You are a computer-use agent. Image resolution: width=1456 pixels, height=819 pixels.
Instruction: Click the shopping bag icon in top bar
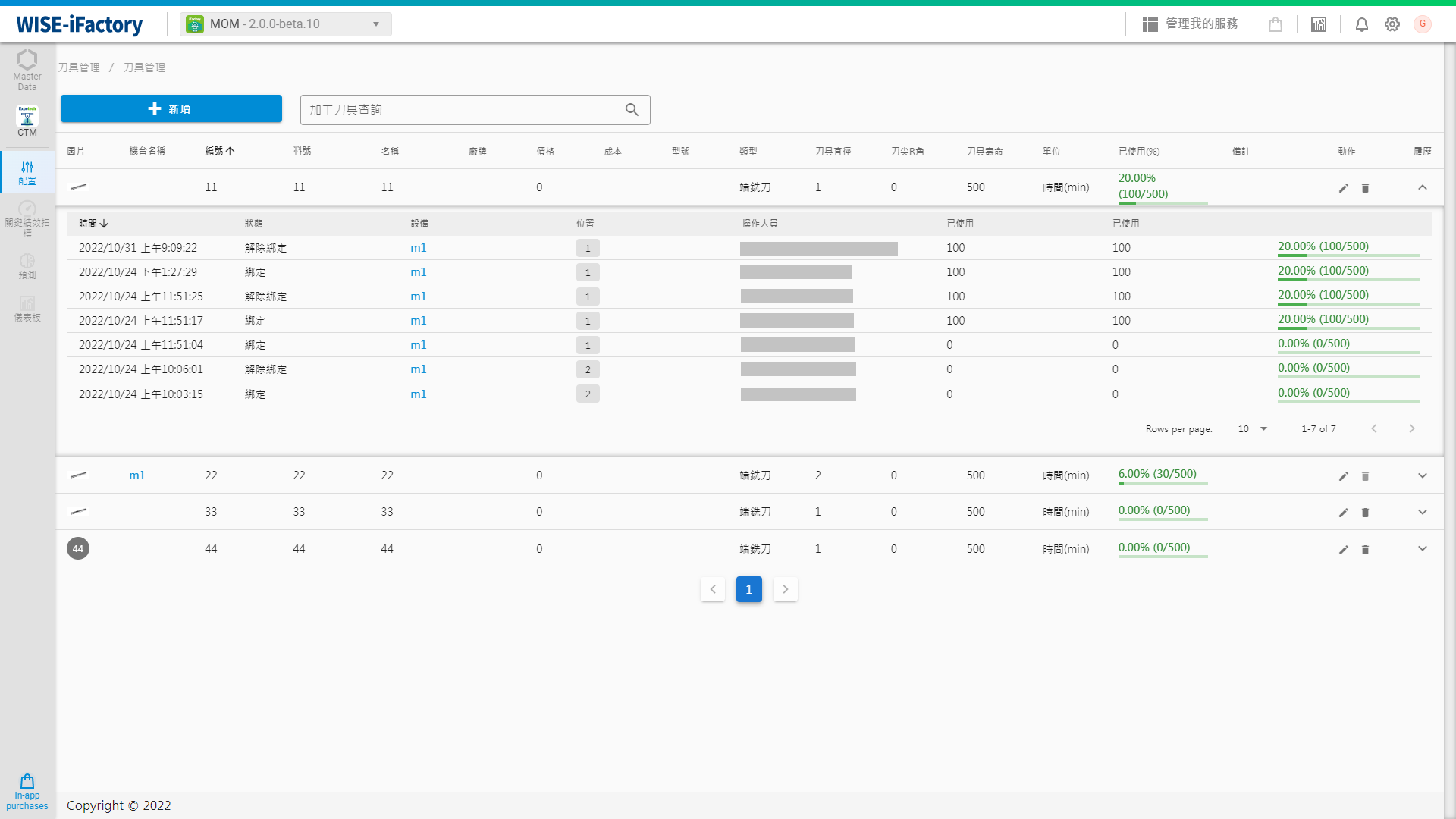[x=1275, y=24]
